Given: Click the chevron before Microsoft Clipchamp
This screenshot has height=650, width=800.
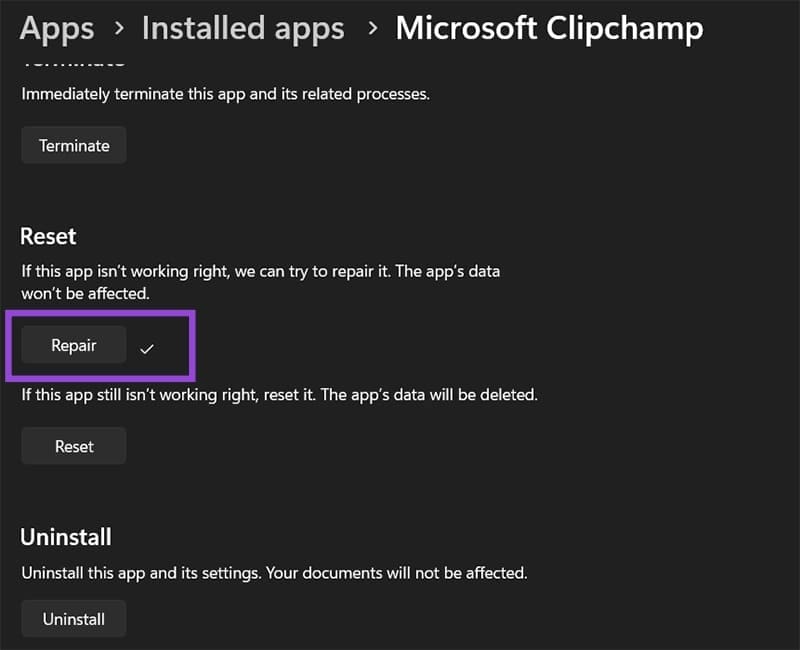Looking at the screenshot, I should tap(372, 28).
